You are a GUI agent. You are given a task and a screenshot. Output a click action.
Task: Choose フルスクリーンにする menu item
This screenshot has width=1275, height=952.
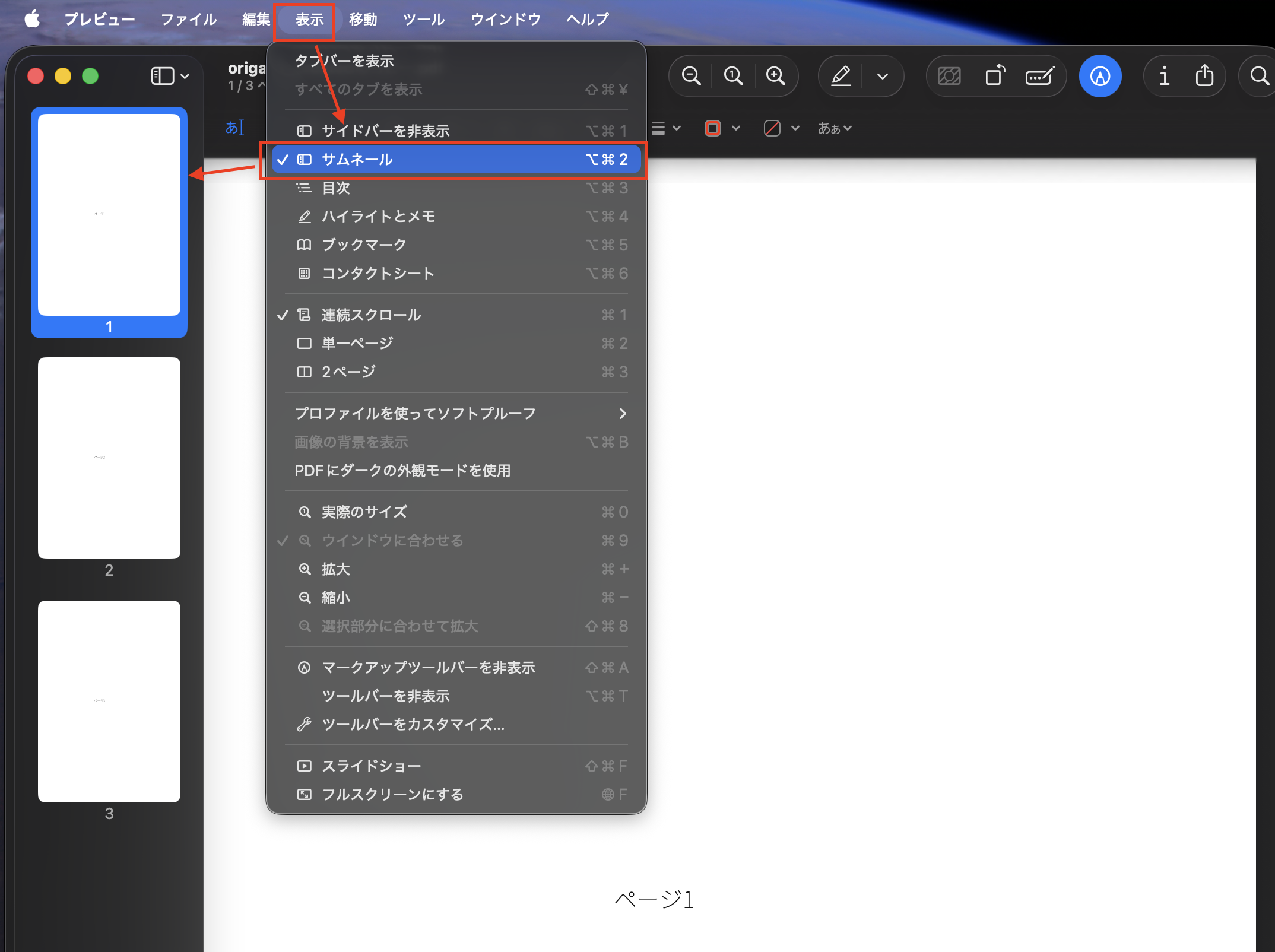tap(456, 794)
